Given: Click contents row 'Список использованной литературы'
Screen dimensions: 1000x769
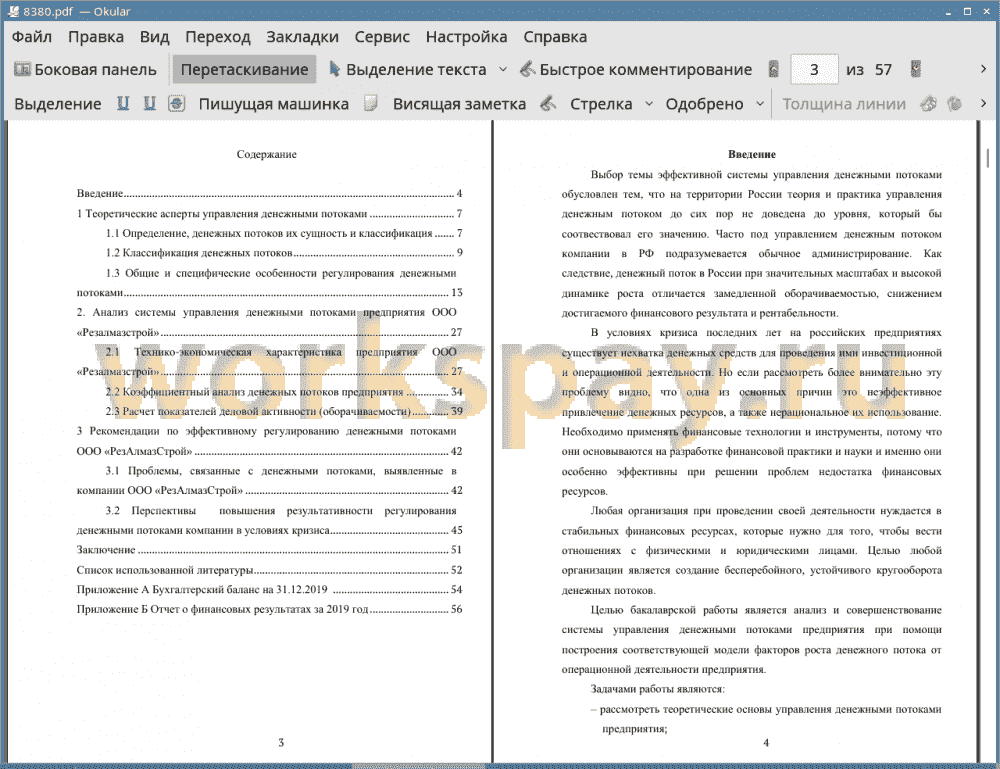Looking at the screenshot, I should coord(269,569).
